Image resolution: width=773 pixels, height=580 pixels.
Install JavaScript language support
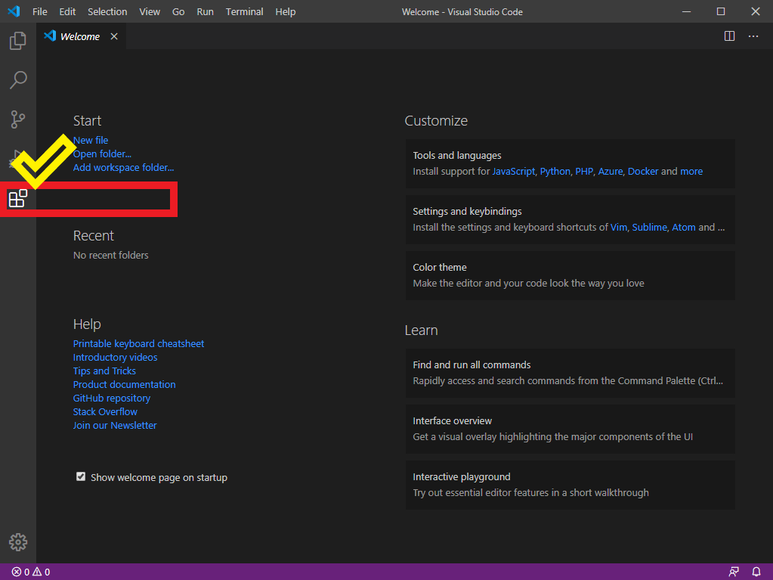[513, 171]
